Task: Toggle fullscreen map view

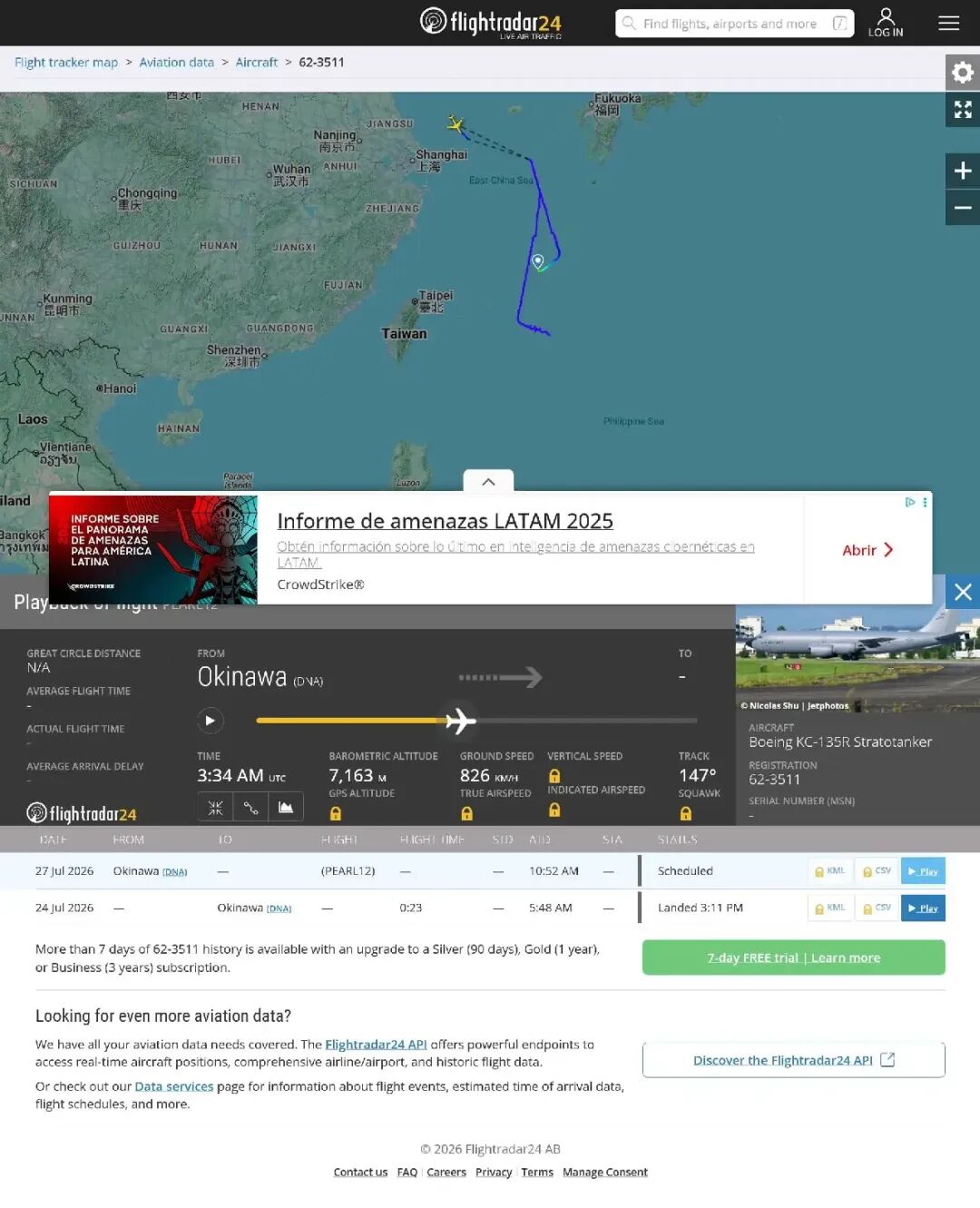Action: 962,109
